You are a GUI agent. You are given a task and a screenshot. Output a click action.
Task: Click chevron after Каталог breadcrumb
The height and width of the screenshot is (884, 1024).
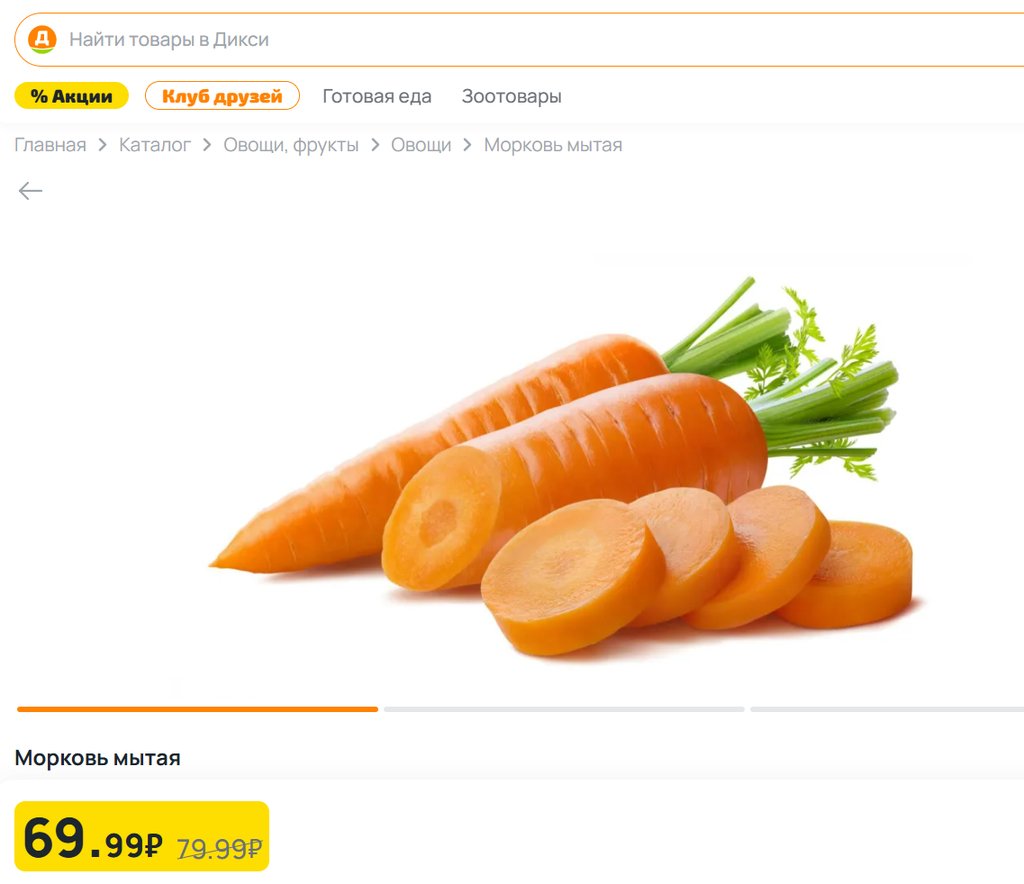[x=207, y=145]
